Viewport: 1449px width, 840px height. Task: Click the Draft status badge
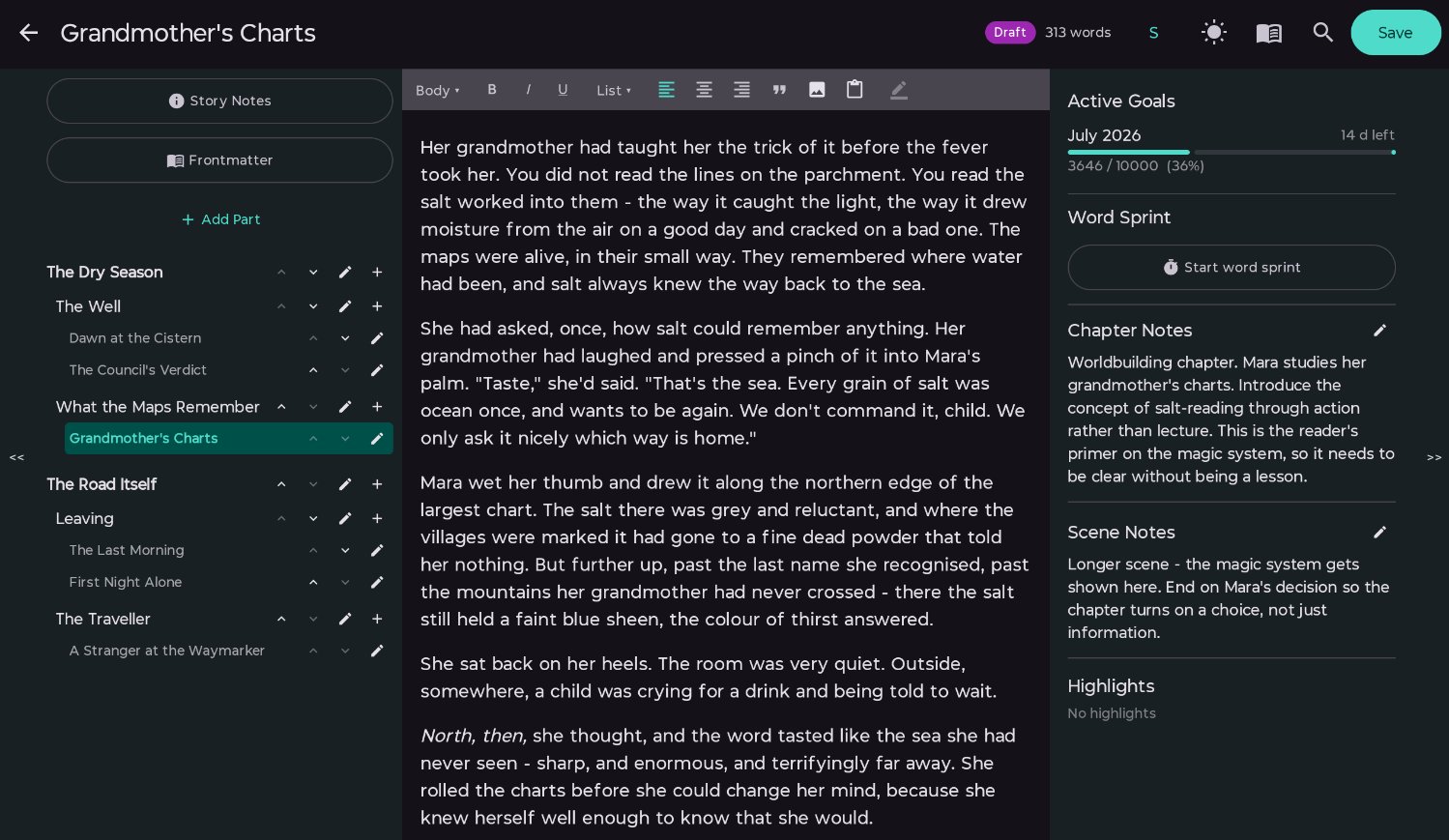click(1009, 33)
